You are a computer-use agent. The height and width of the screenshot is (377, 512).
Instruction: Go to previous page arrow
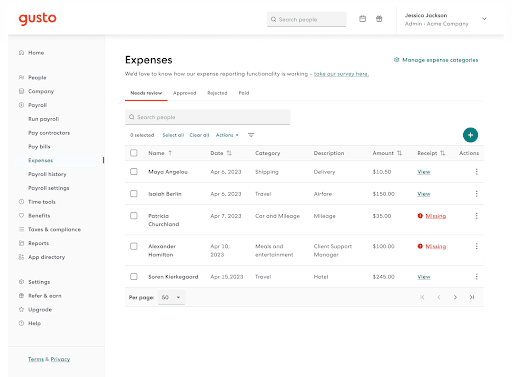[439, 297]
